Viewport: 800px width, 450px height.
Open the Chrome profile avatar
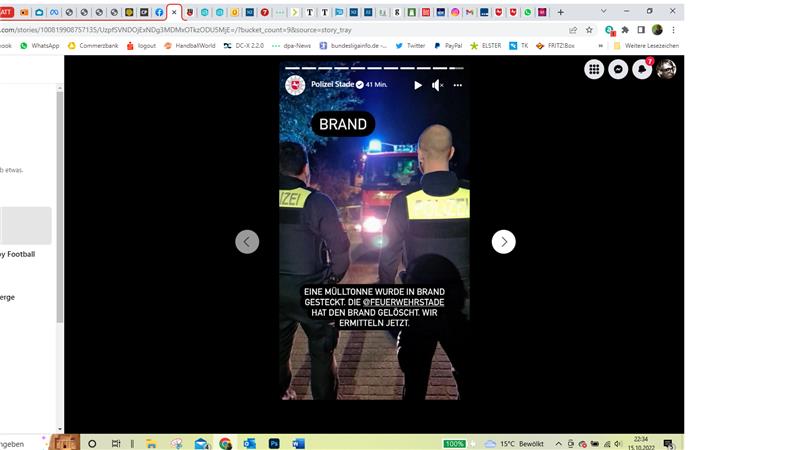pos(657,30)
